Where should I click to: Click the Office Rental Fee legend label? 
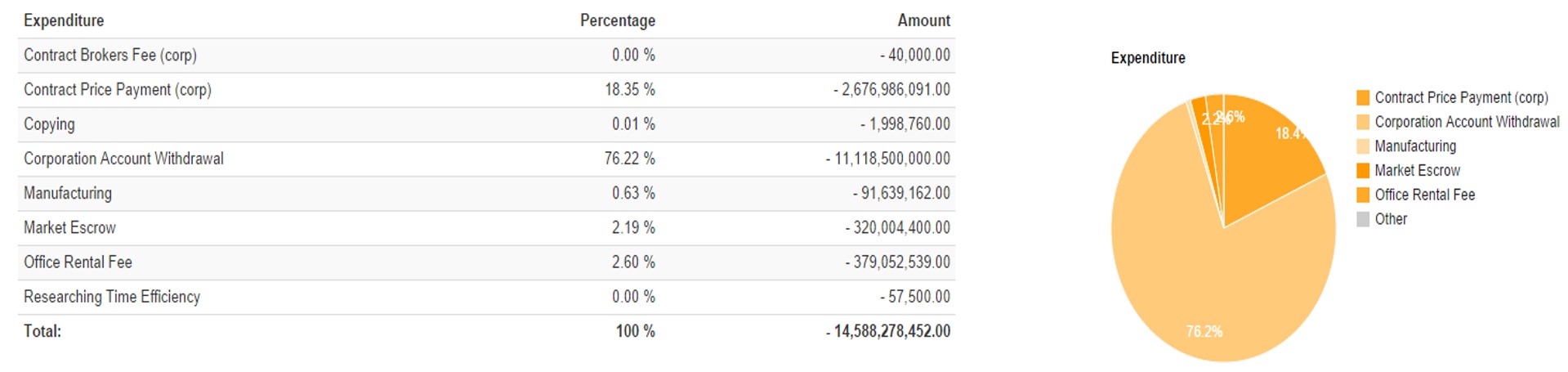coord(1424,195)
